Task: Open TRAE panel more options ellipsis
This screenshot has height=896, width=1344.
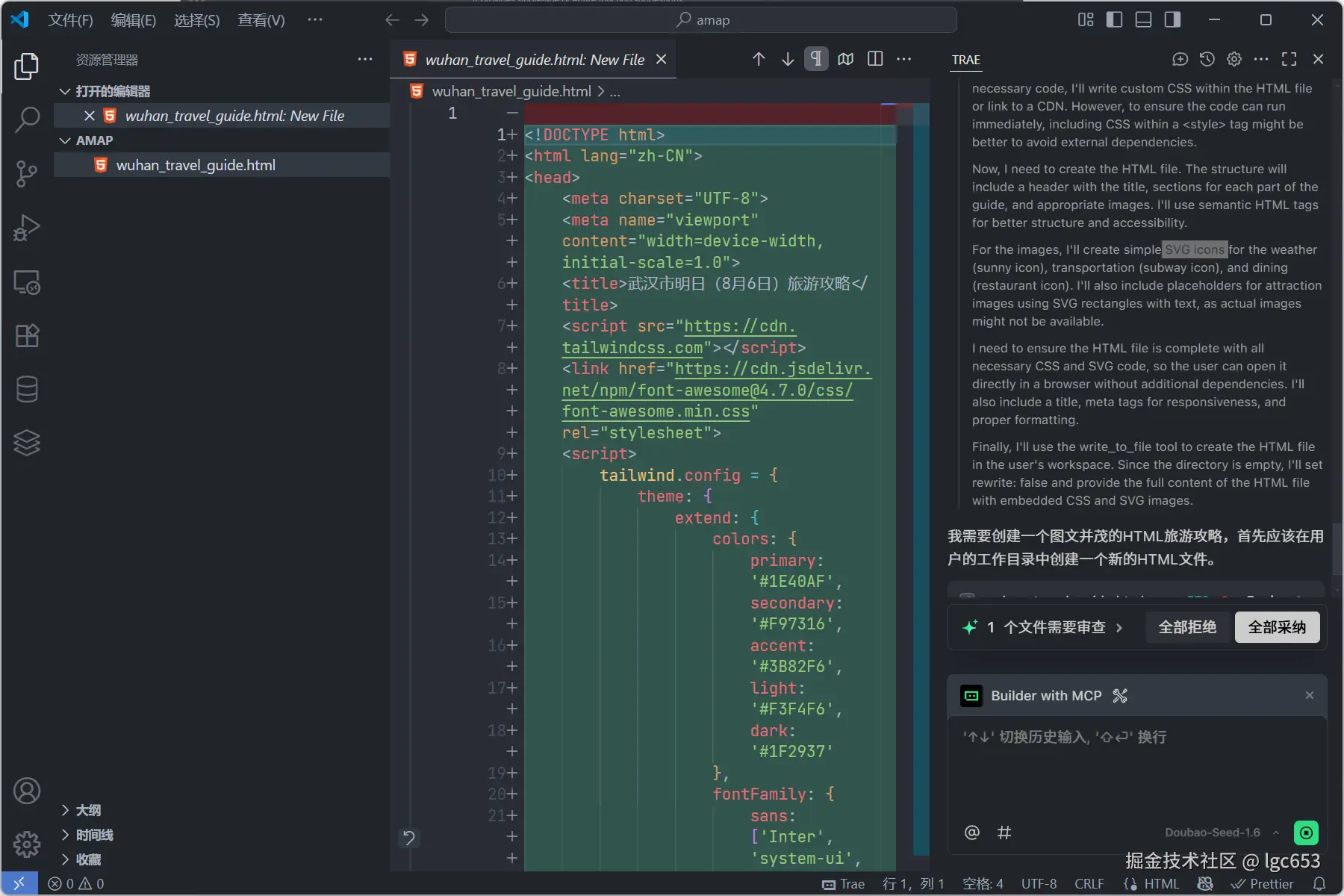Action: 1261,59
